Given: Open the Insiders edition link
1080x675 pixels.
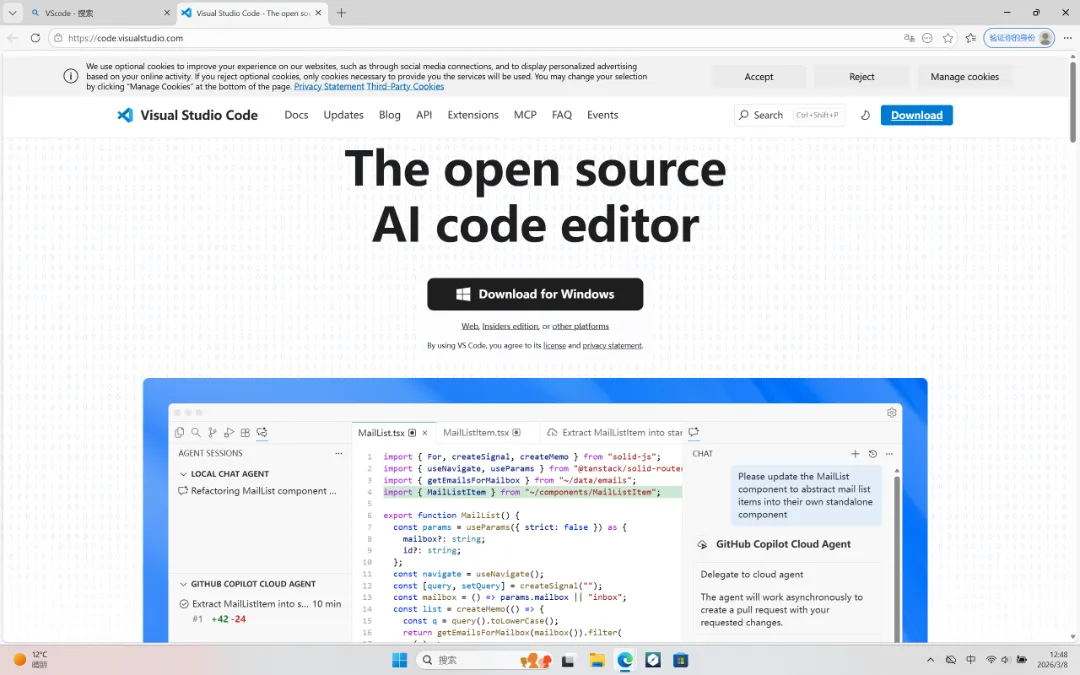Looking at the screenshot, I should (510, 326).
